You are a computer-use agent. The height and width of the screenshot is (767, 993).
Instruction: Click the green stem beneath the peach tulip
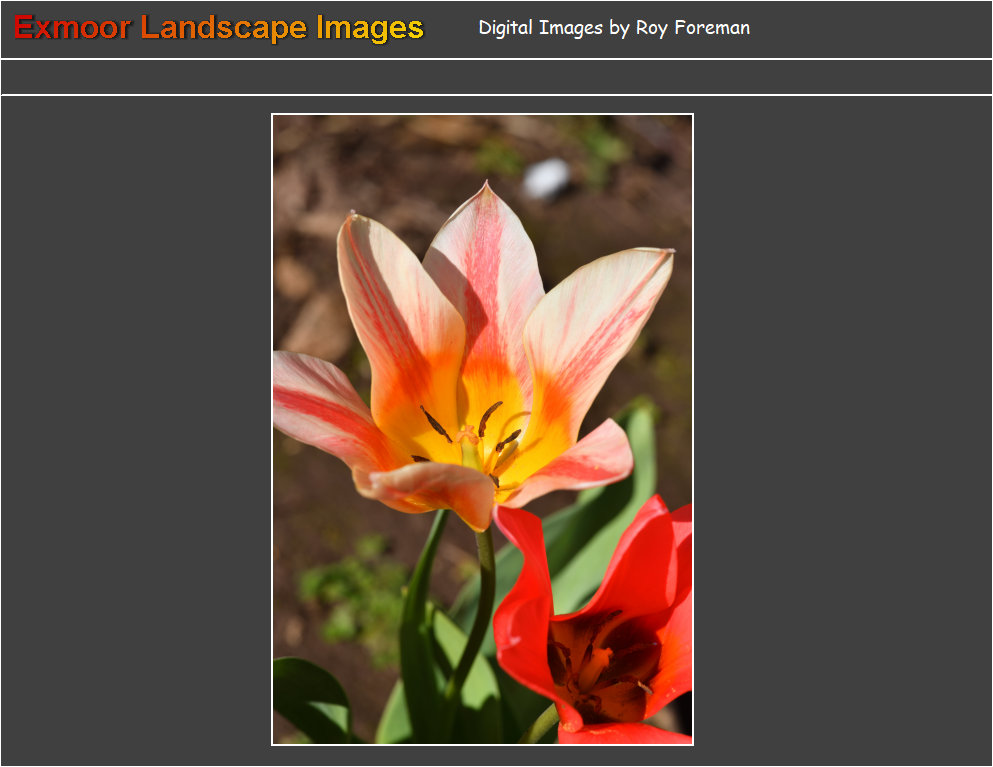click(483, 600)
